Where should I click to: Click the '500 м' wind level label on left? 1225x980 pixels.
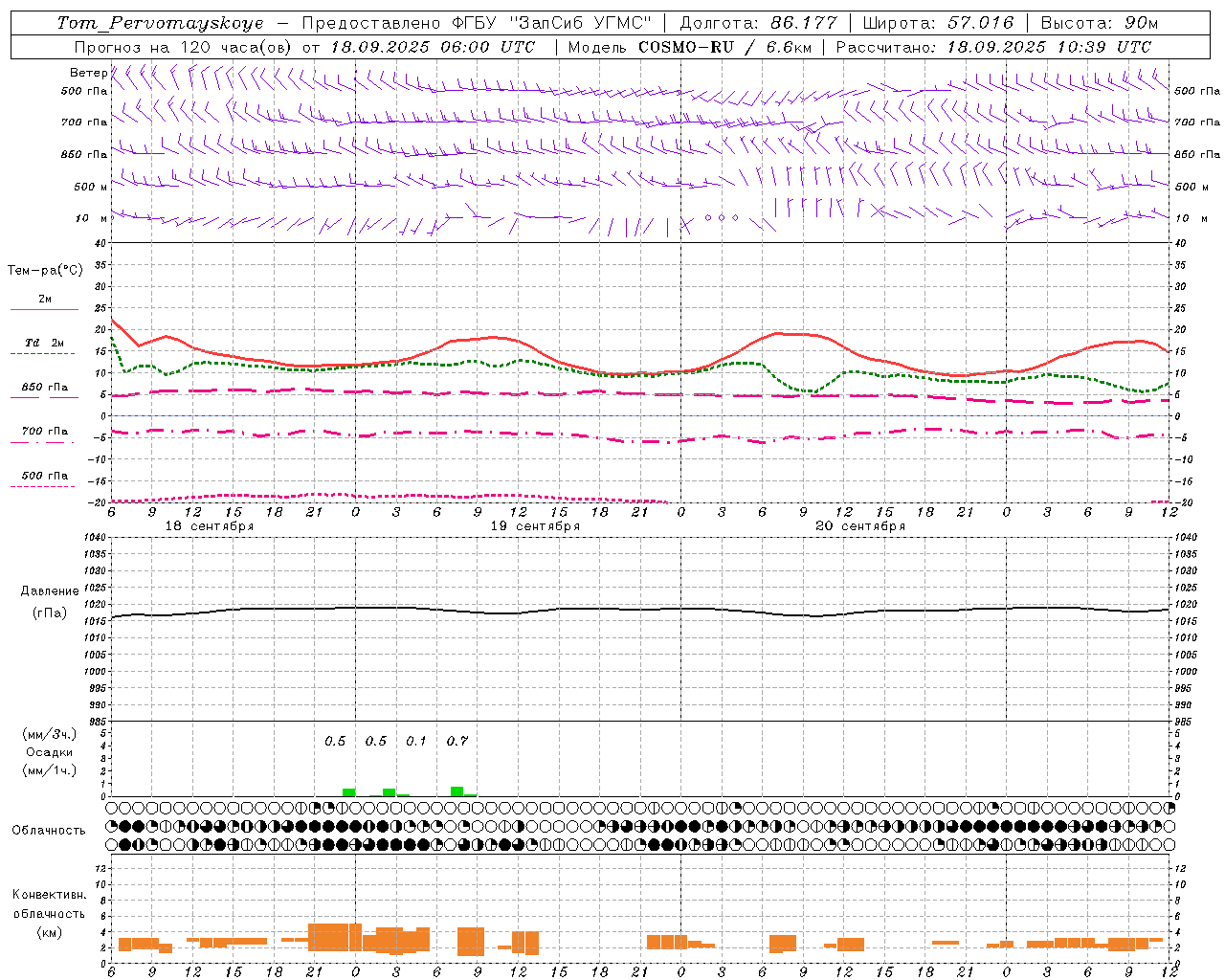click(90, 187)
